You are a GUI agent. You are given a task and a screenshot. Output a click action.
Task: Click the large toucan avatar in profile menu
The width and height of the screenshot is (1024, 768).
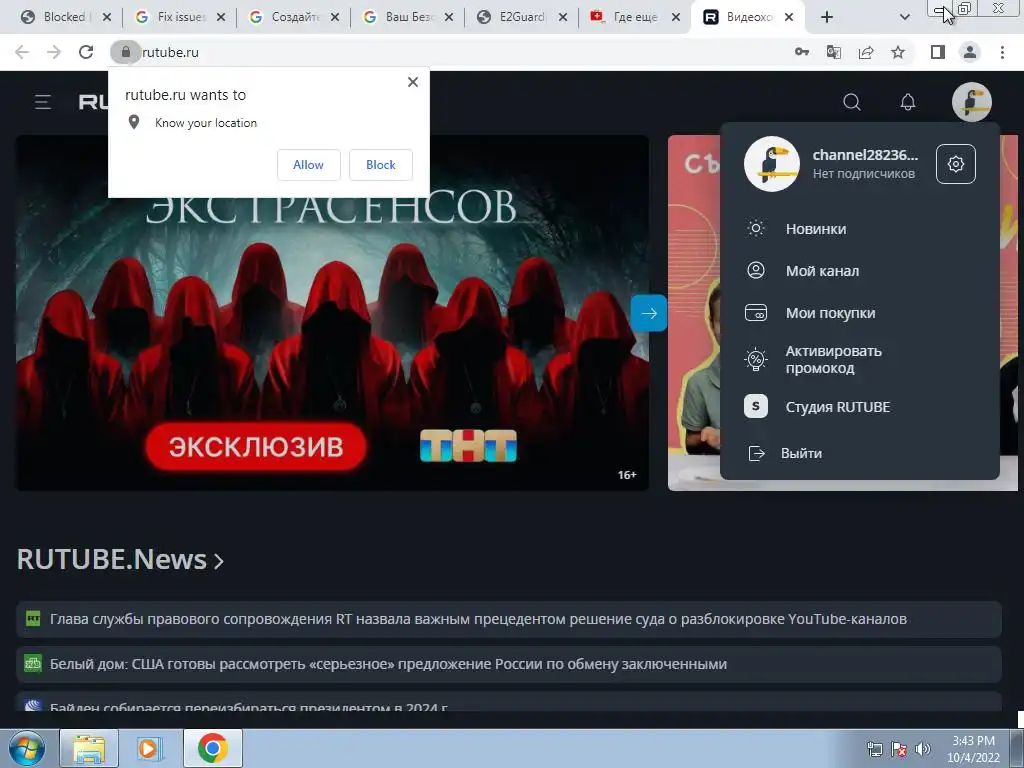(771, 164)
